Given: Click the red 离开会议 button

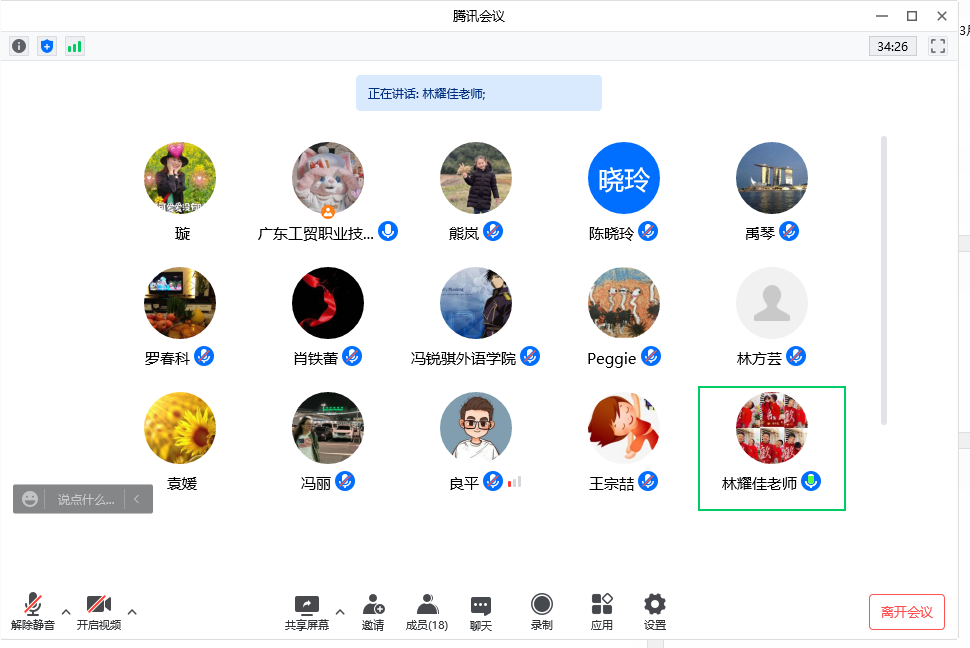Looking at the screenshot, I should point(906,612).
